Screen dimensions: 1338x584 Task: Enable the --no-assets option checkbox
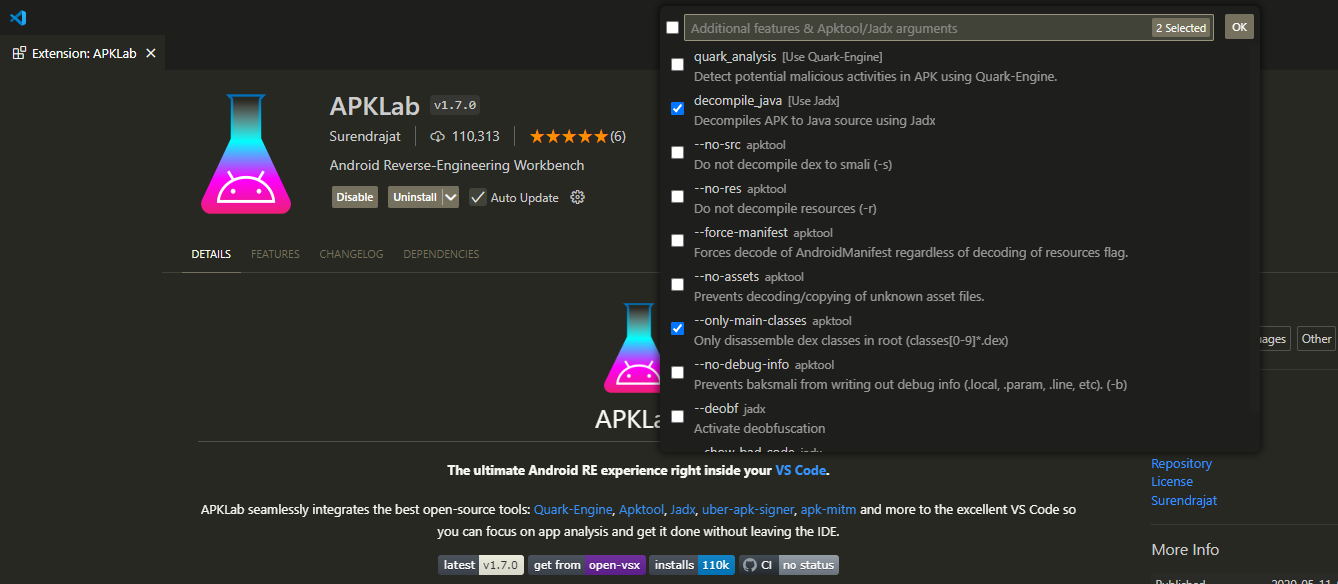(x=678, y=285)
